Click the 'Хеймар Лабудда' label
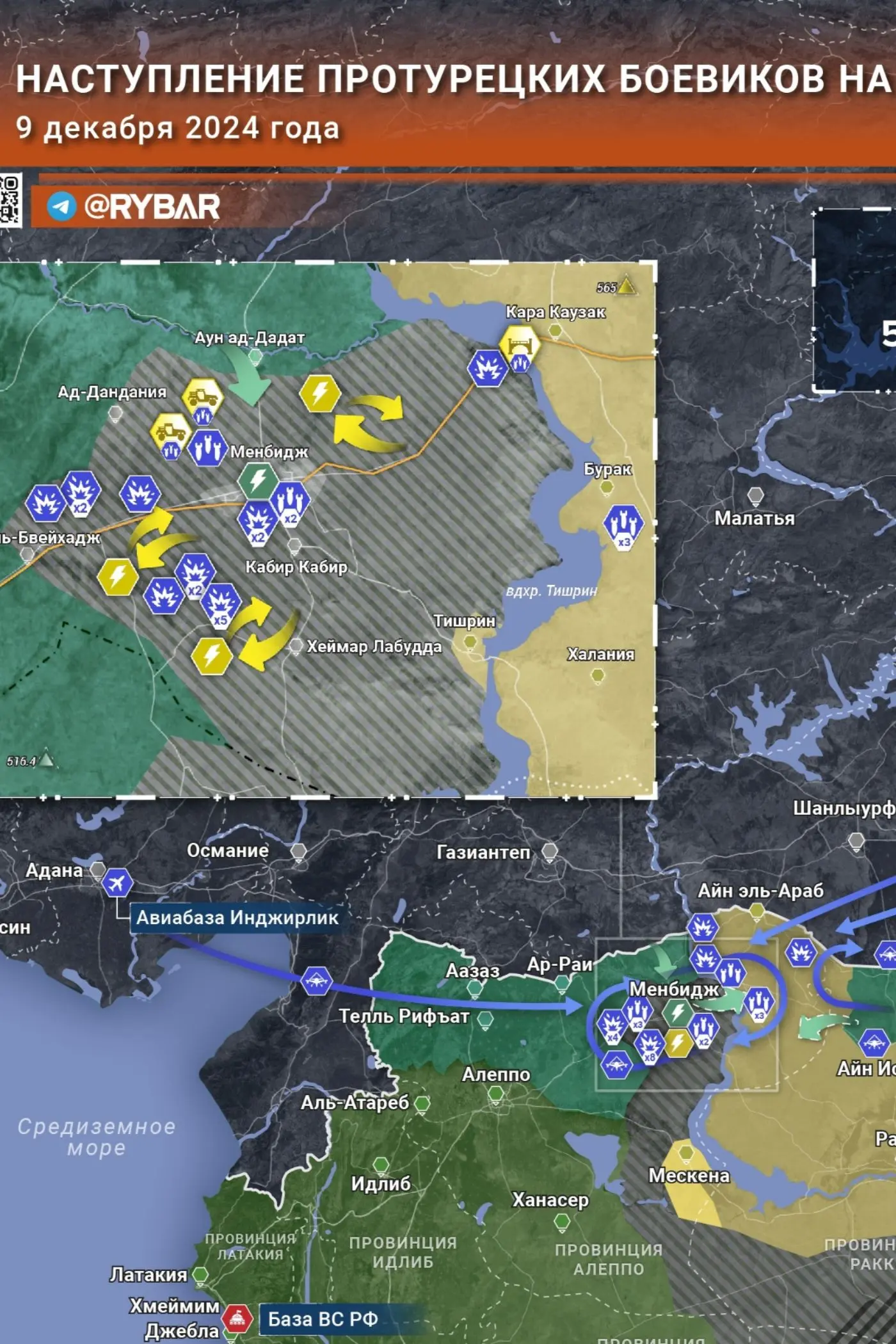The width and height of the screenshot is (896, 1344). point(374,646)
